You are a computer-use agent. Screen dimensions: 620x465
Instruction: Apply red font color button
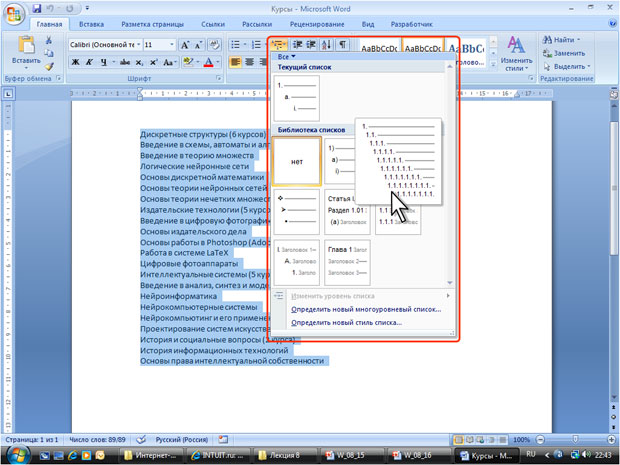(x=208, y=62)
